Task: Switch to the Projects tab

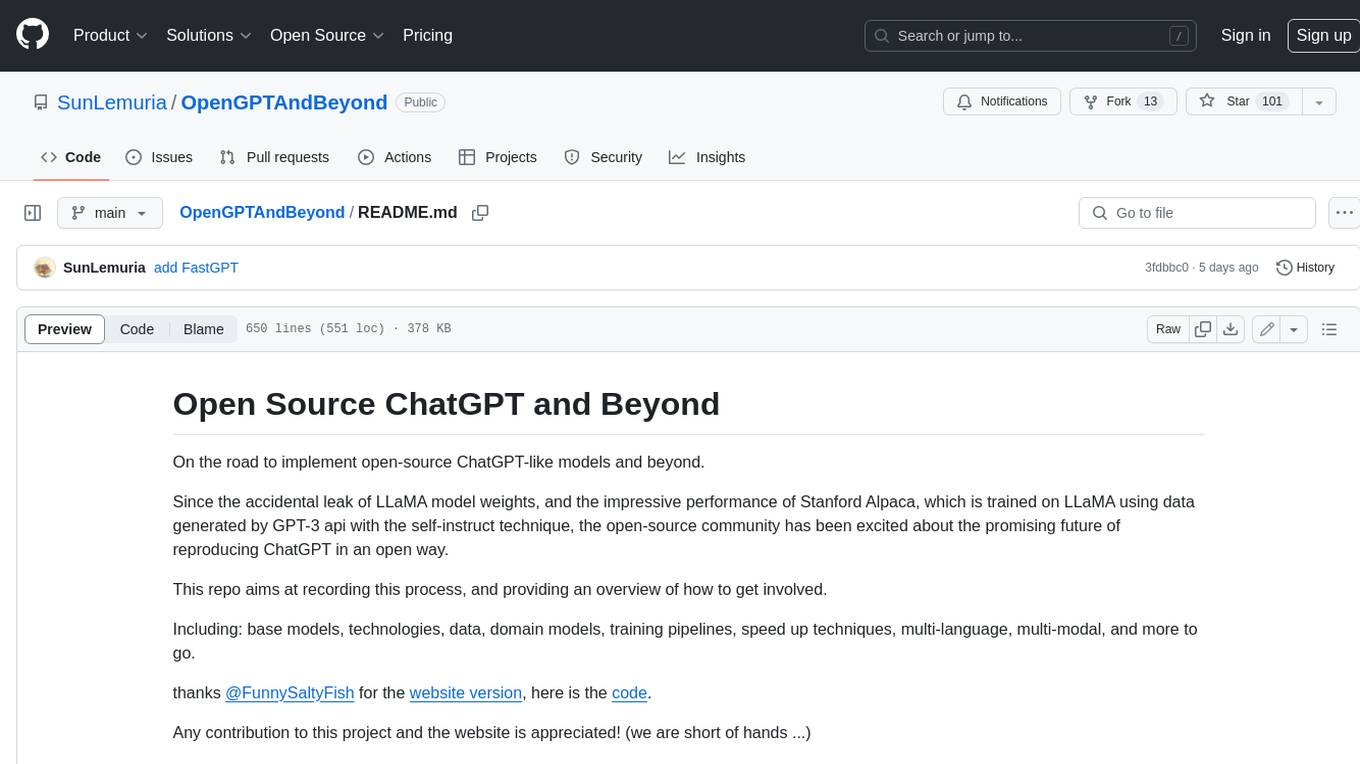Action: tap(498, 157)
